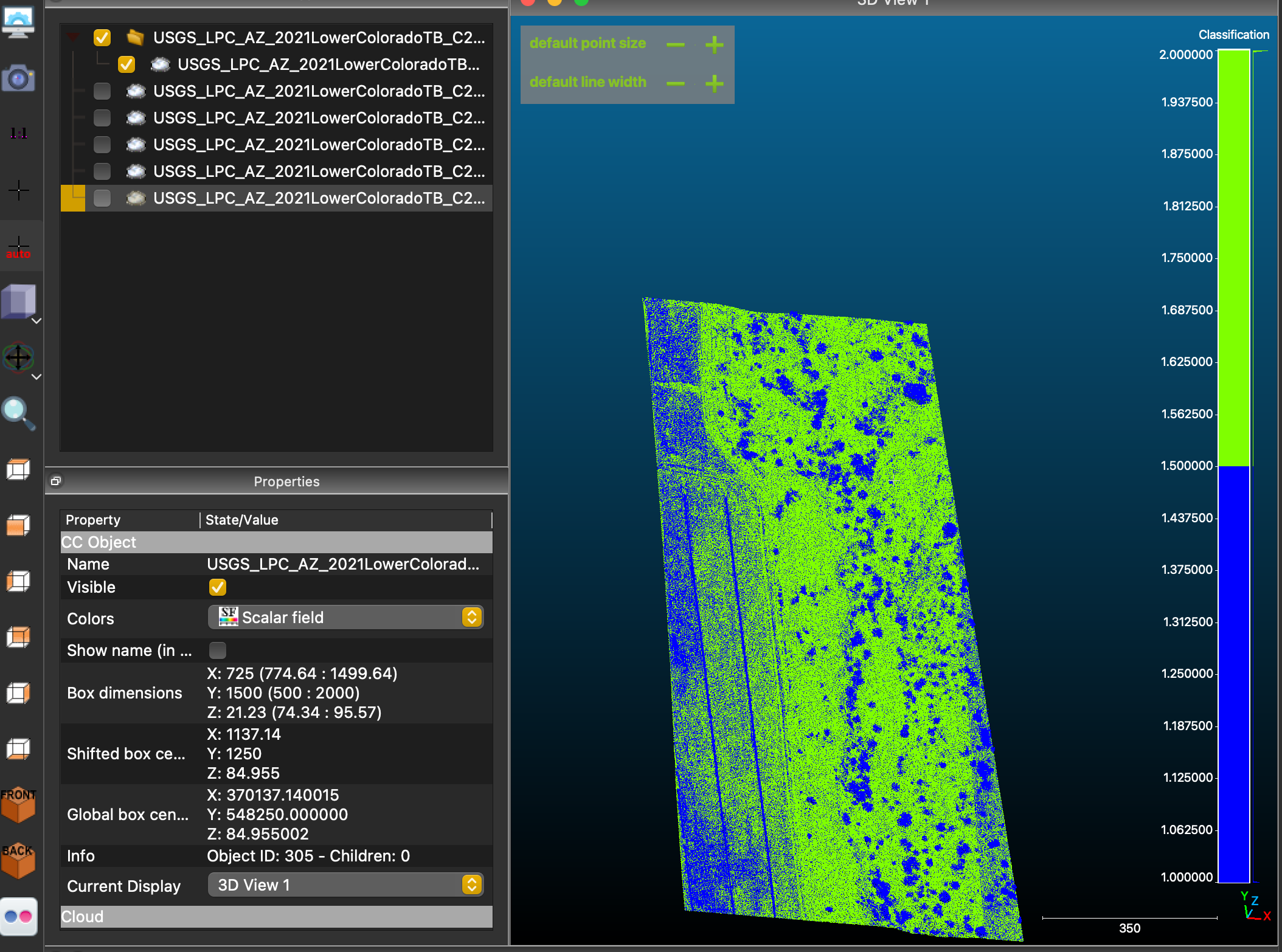Enable the checkbox of the highlighted cloud row
This screenshot has height=952, width=1282.
click(x=102, y=198)
